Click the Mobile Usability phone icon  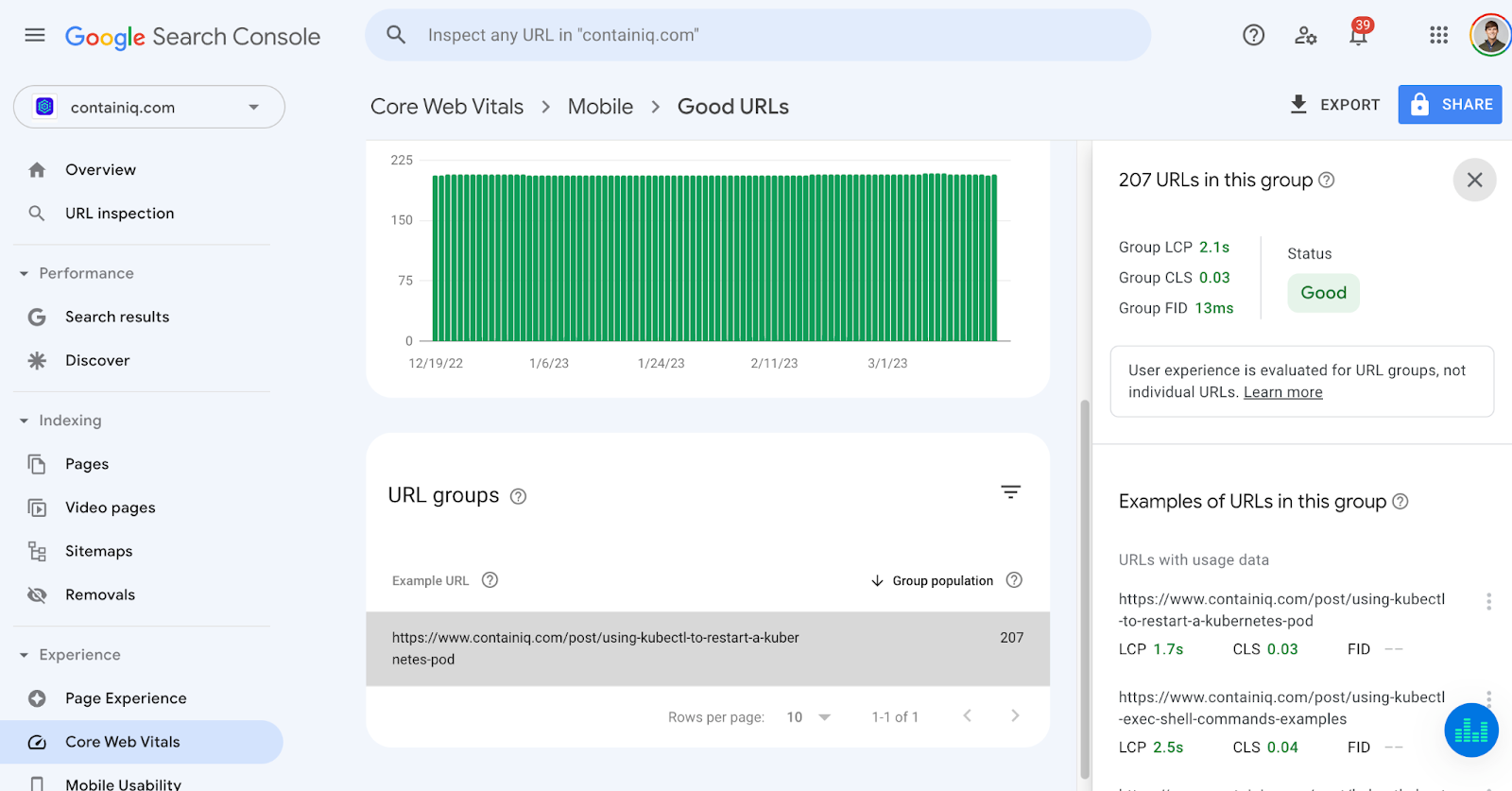coord(37,783)
